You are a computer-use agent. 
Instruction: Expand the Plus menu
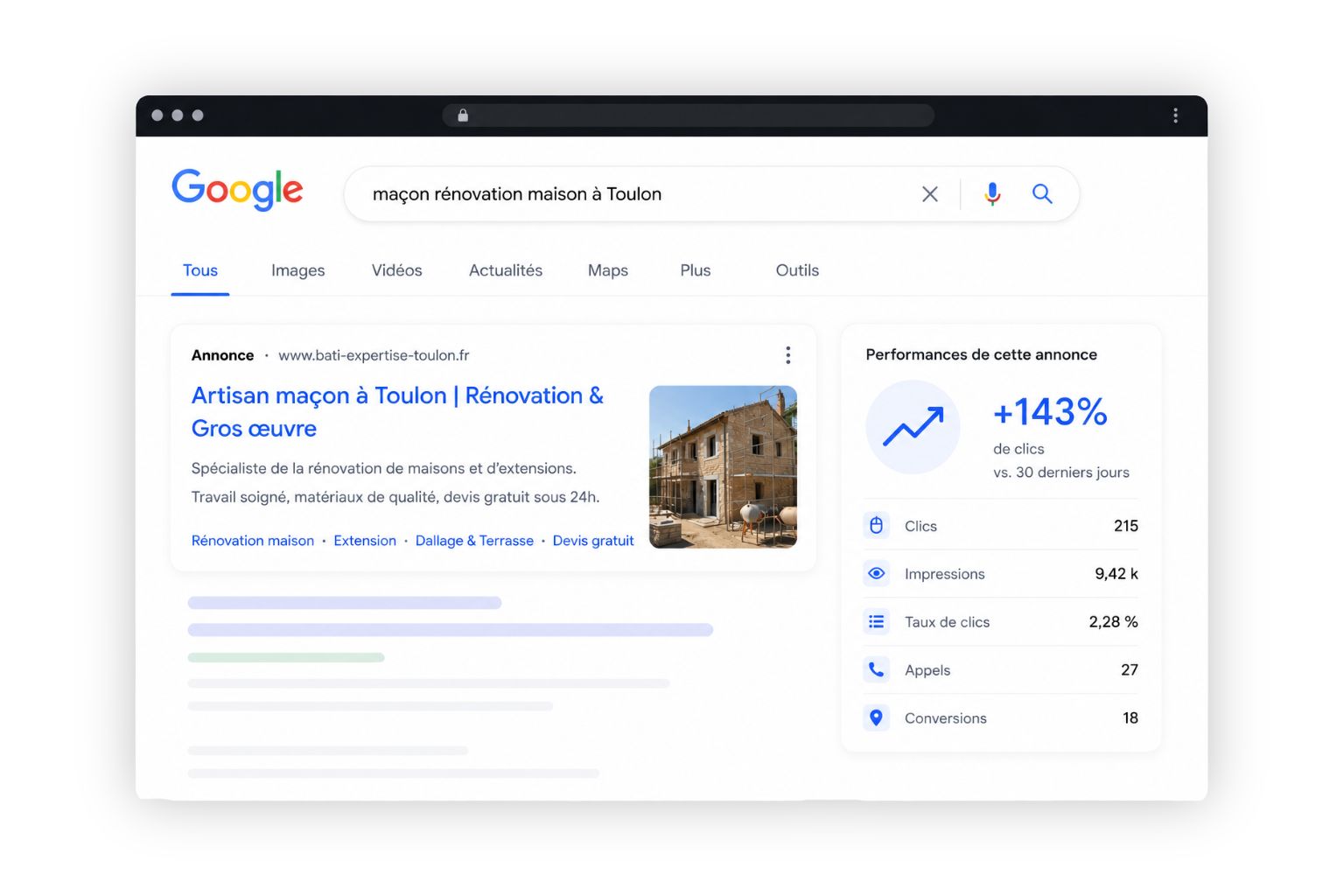pos(696,270)
